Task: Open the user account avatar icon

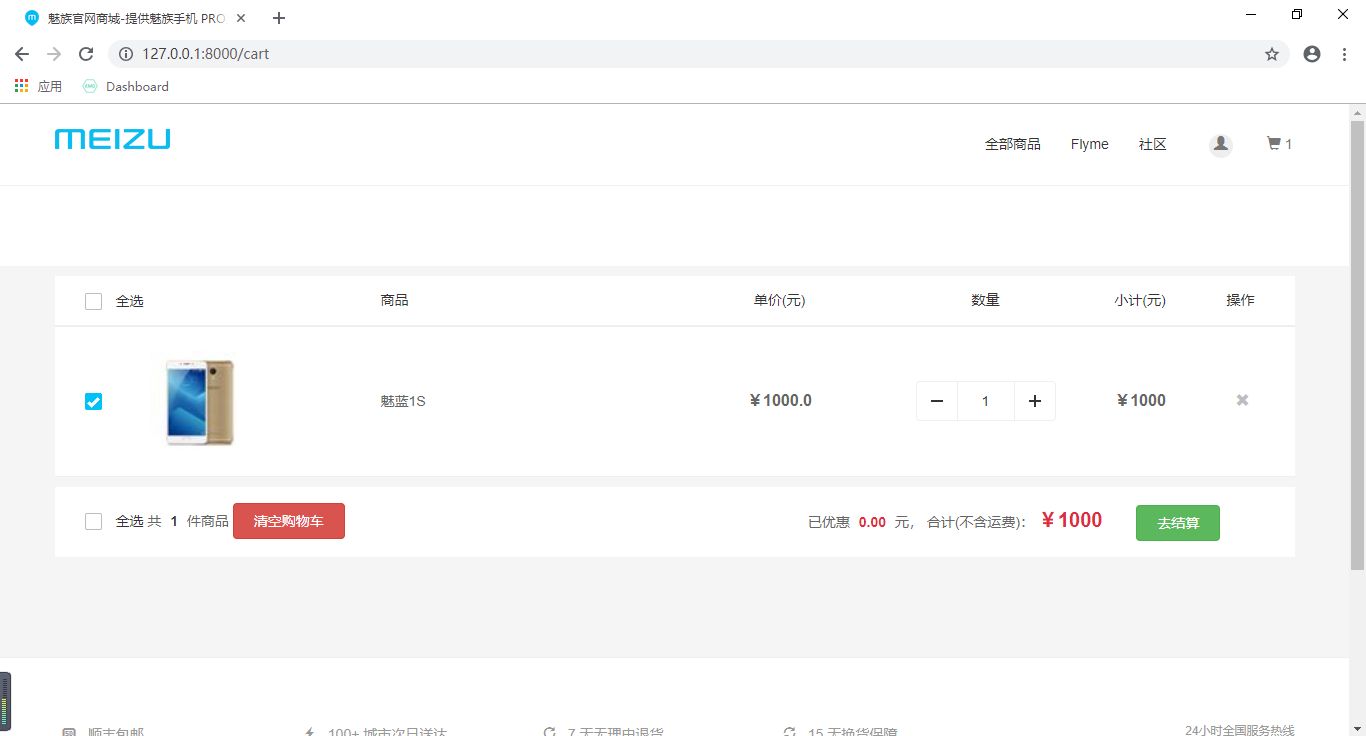Action: pos(1220,145)
